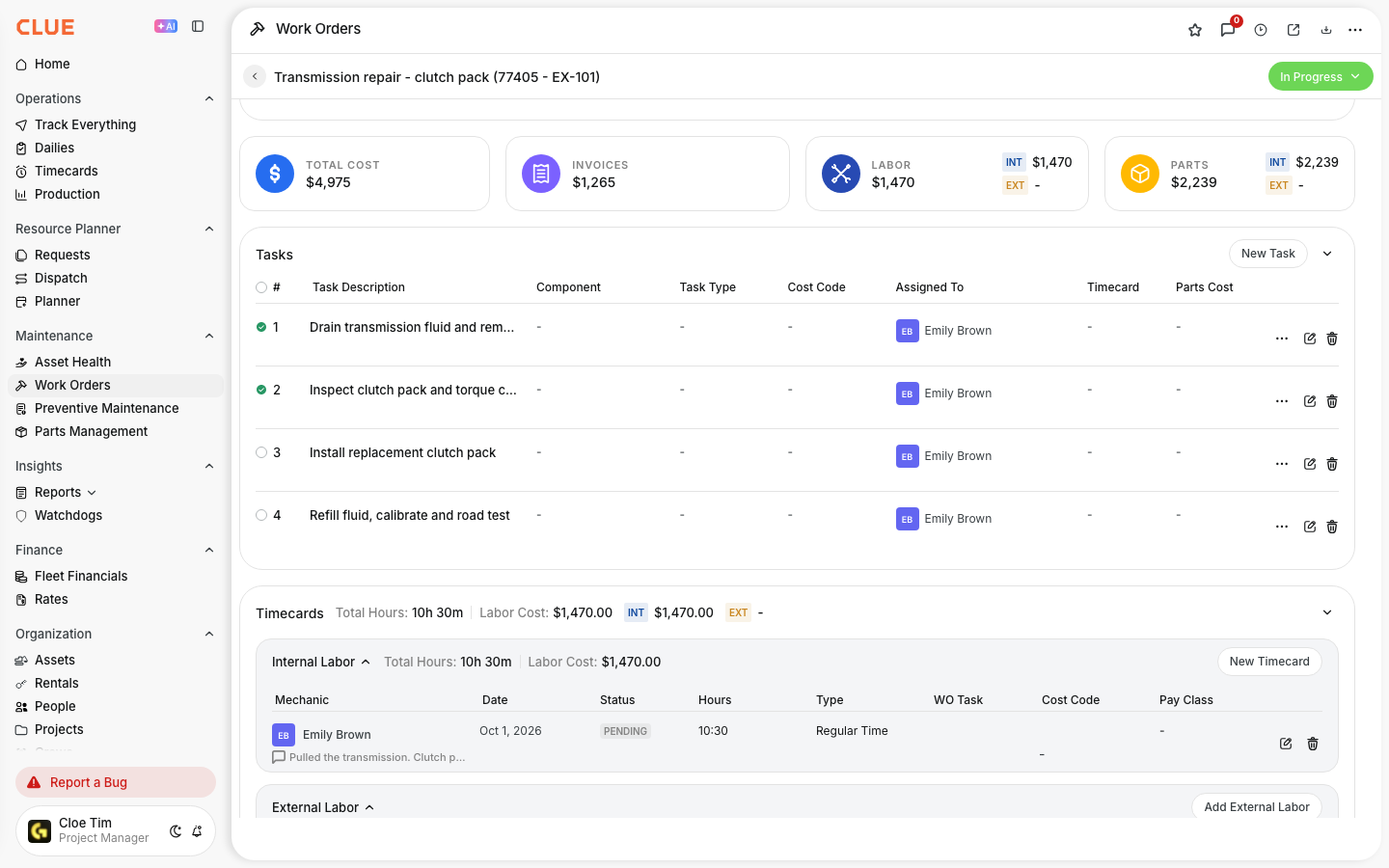1389x868 pixels.
Task: Collapse the Tasks panel chevron
Action: 1327,254
